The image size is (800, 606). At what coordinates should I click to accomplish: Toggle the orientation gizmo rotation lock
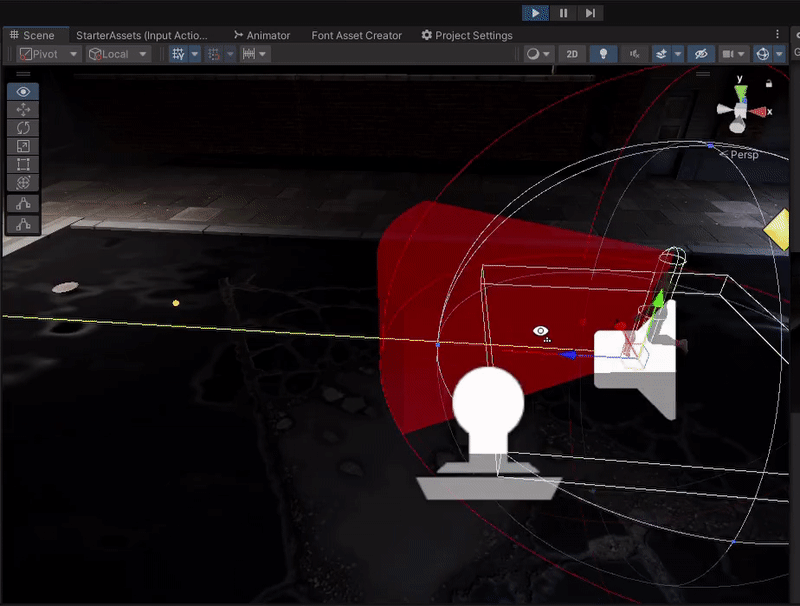769,83
